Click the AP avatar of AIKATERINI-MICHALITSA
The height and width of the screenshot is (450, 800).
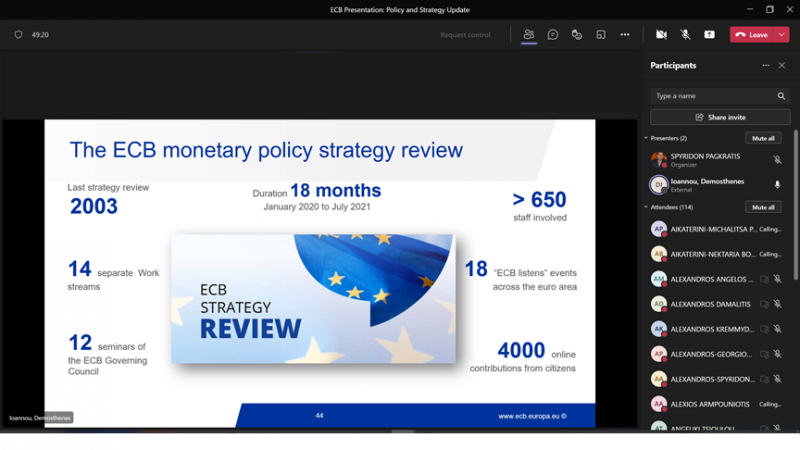tap(659, 229)
